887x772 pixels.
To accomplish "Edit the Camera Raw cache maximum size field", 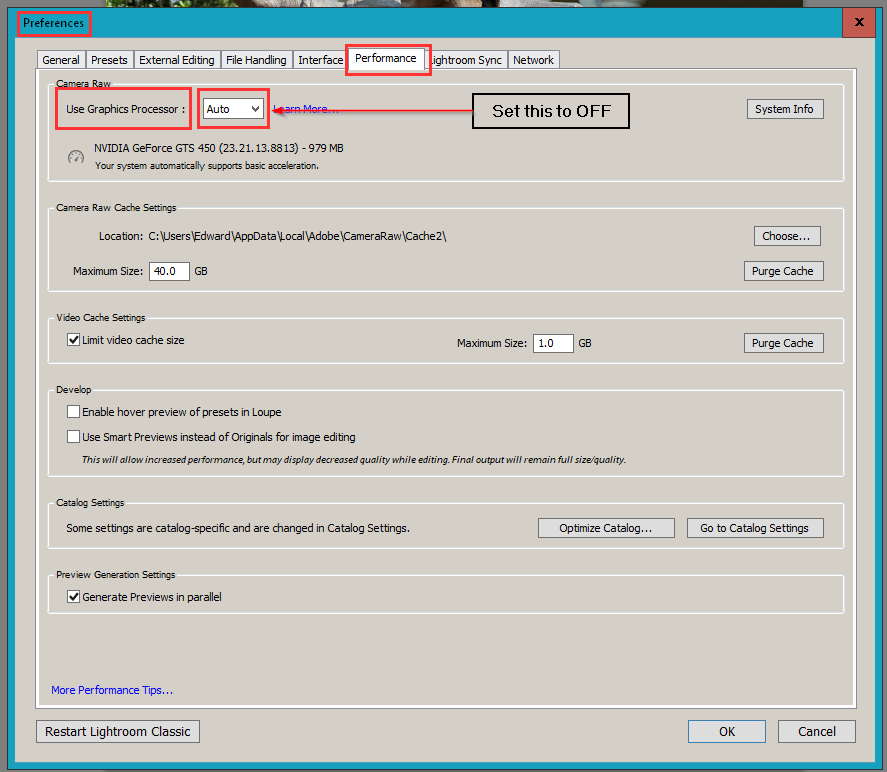I will tap(168, 270).
